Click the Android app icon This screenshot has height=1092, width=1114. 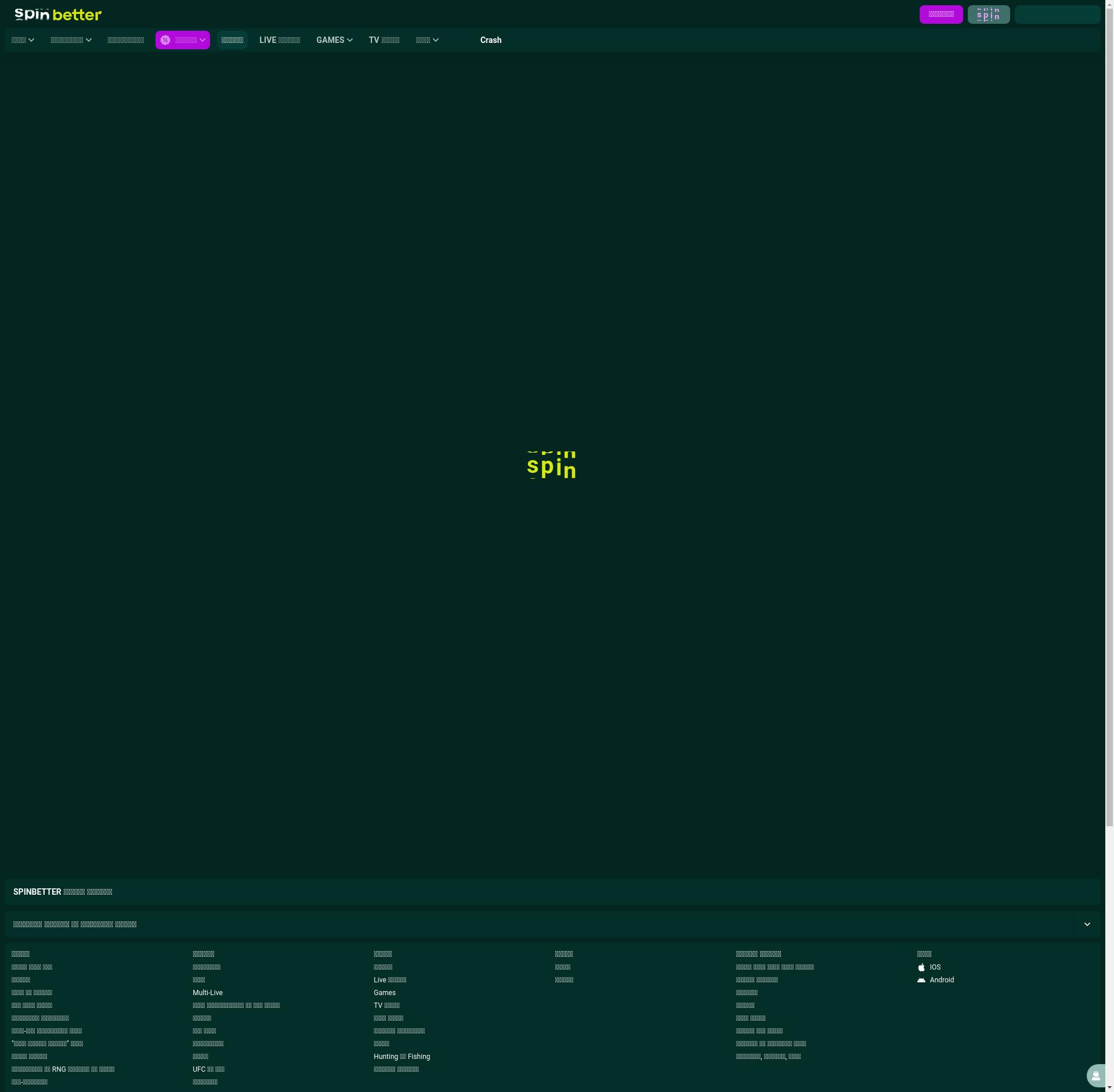(x=921, y=980)
